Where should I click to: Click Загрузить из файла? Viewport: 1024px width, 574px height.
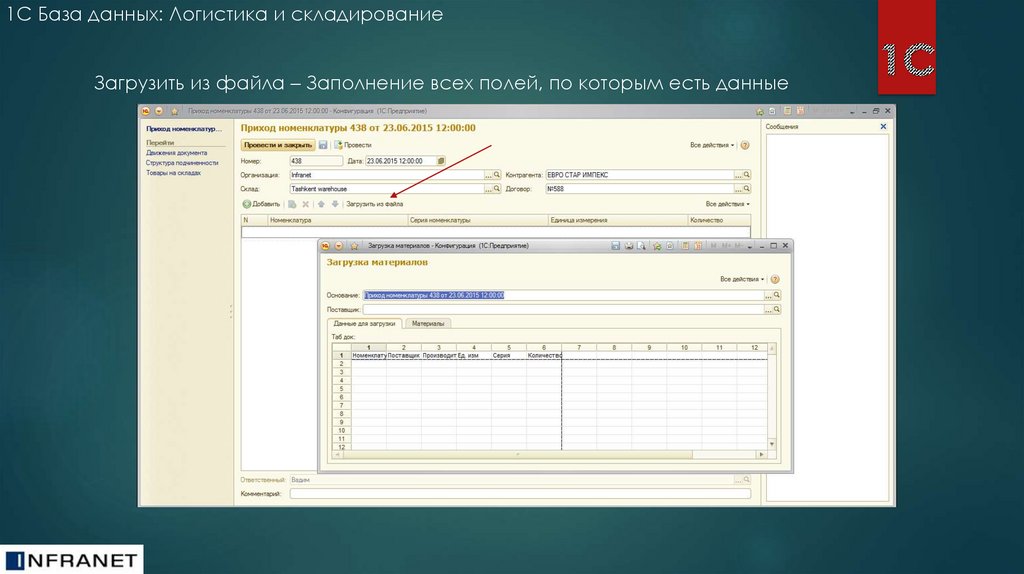pos(374,204)
